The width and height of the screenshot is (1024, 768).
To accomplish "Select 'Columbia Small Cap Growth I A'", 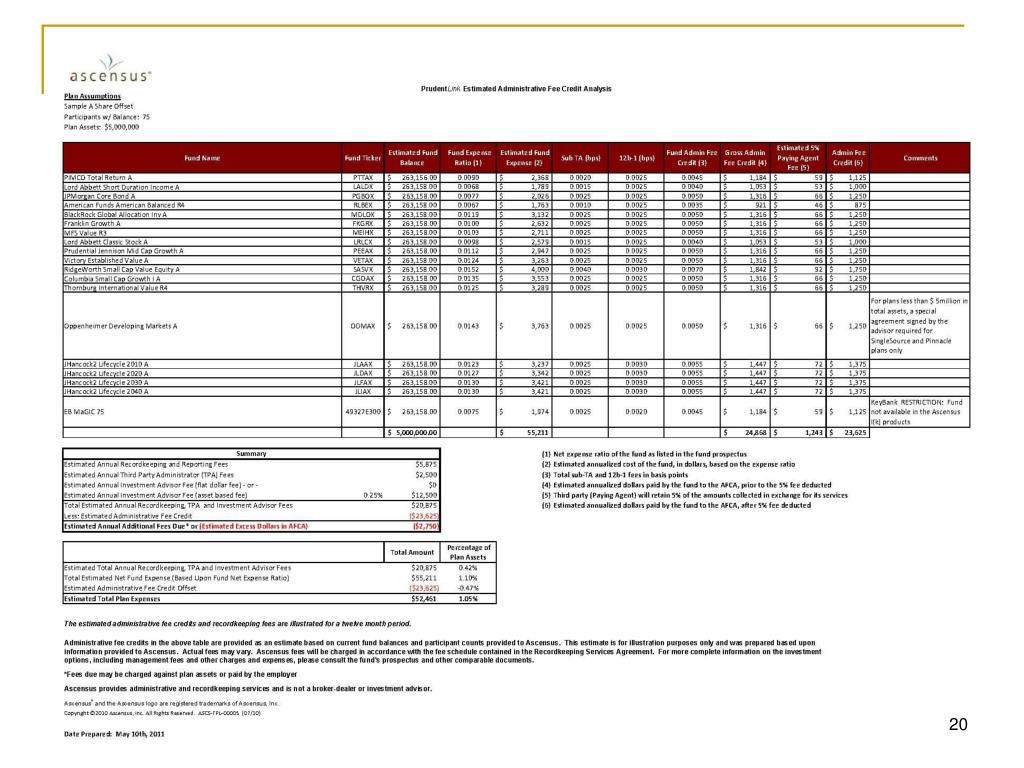I will coord(112,279).
